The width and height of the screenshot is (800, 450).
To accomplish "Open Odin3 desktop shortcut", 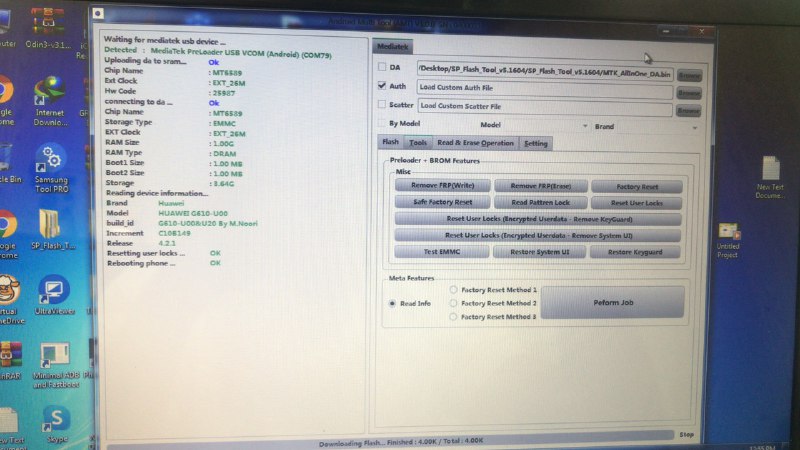I will point(47,28).
